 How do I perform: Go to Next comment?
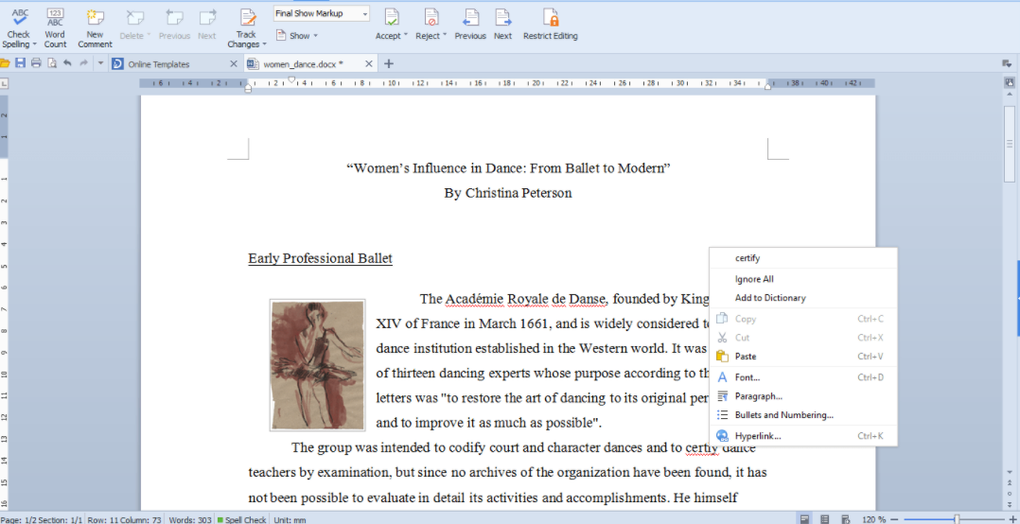tap(207, 25)
